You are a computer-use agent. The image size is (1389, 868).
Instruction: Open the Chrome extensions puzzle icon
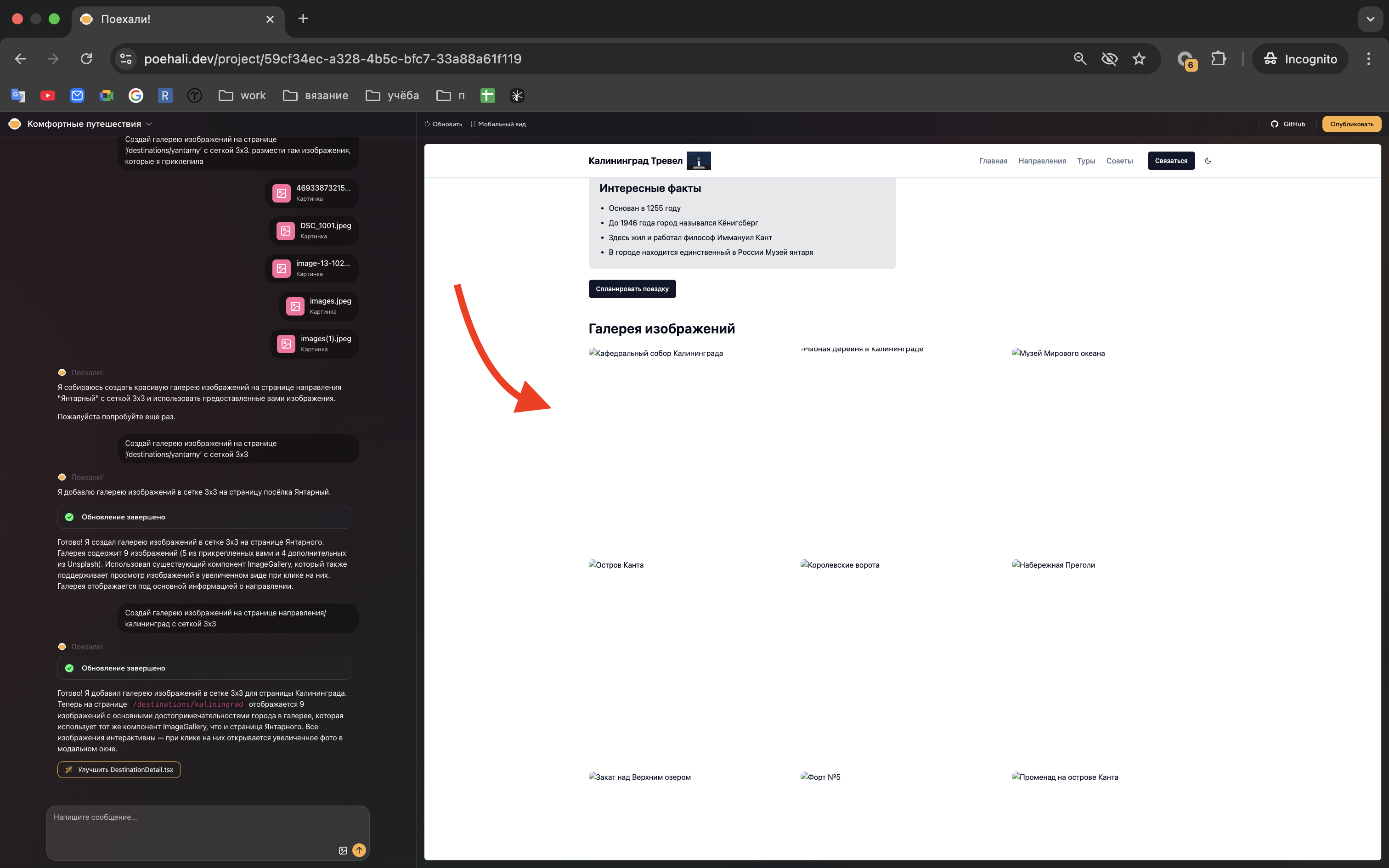tap(1218, 59)
